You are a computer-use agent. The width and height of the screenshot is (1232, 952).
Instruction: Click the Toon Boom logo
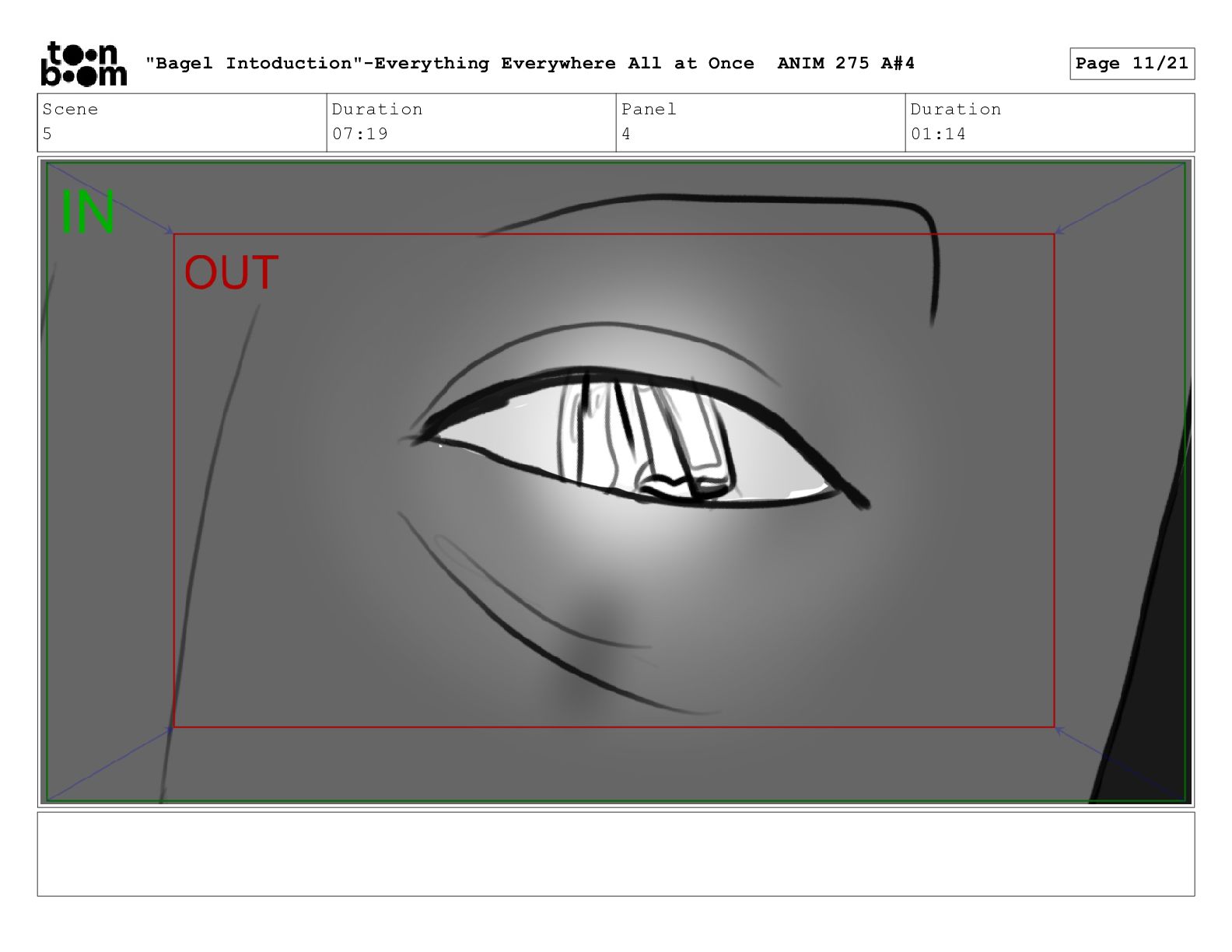click(x=83, y=64)
